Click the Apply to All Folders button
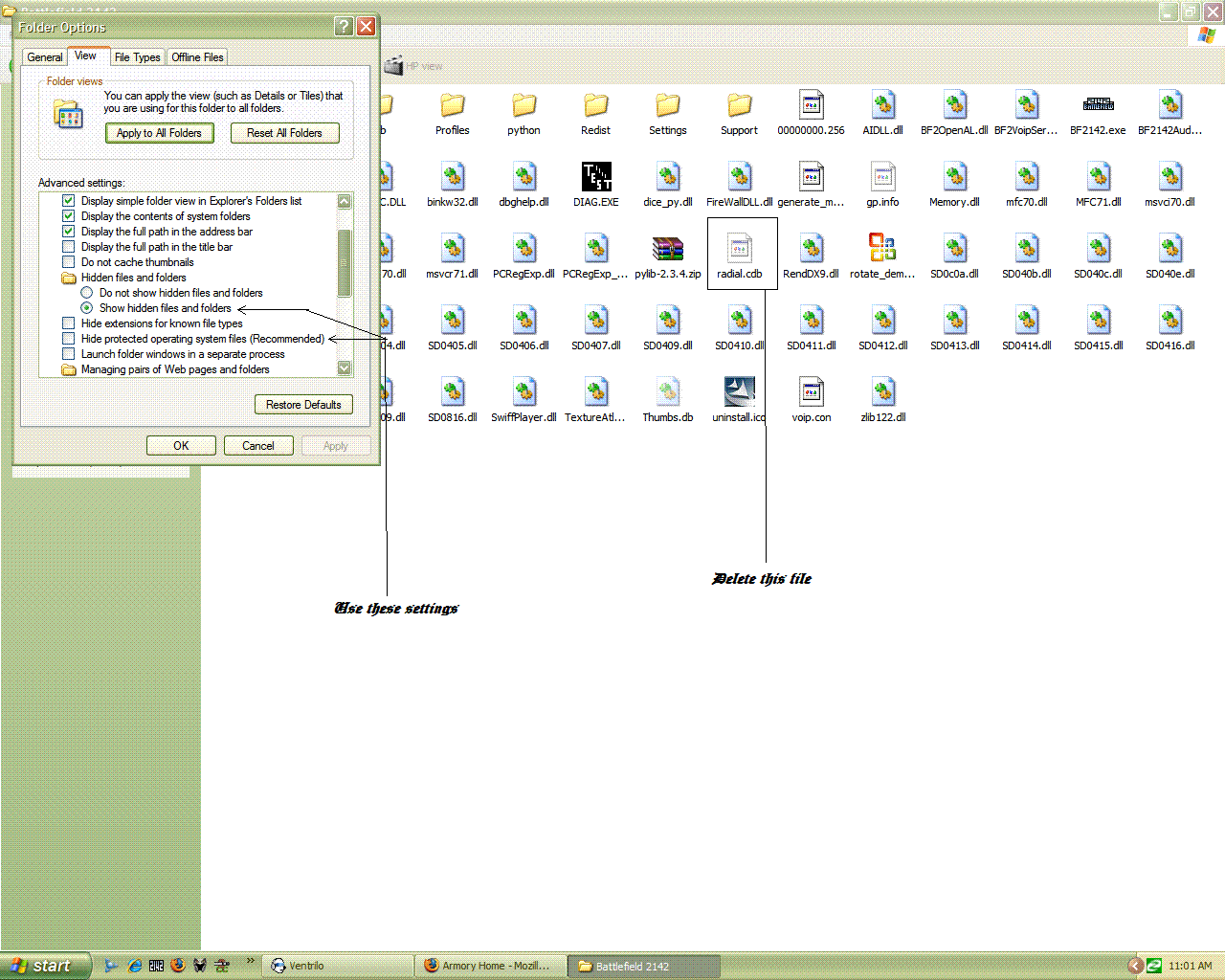 coord(159,133)
